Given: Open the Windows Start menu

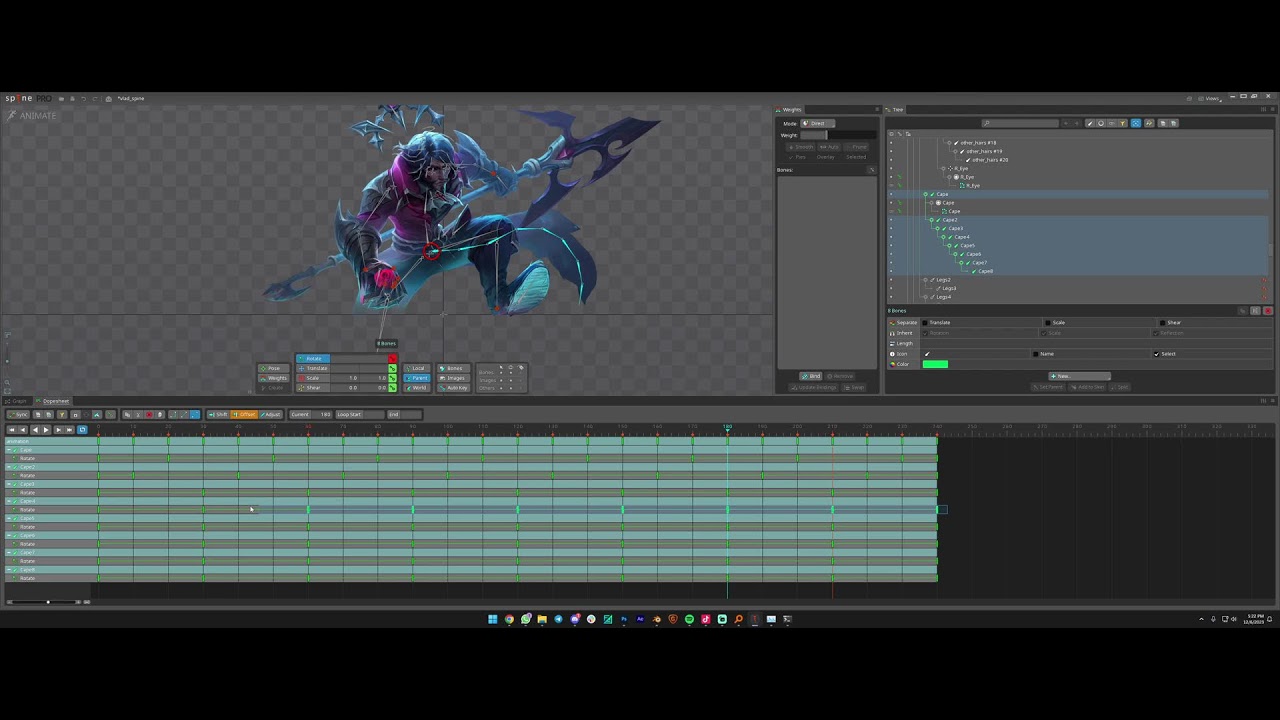Looking at the screenshot, I should click(x=492, y=619).
